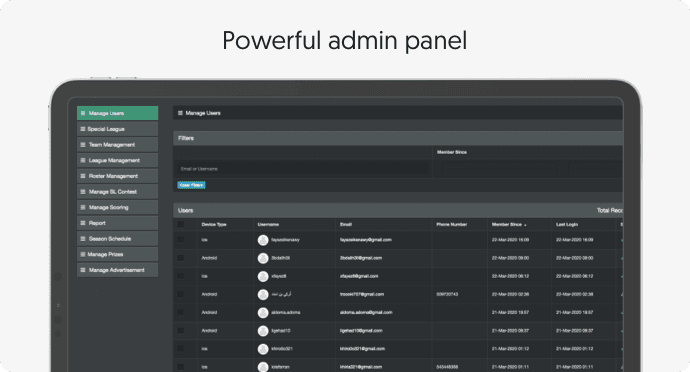The image size is (690, 372).
Task: Open Season Schedule
Action: [117, 239]
